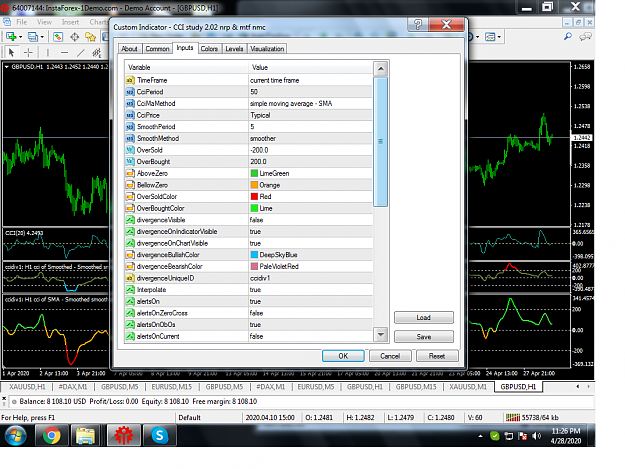Select the Interpolate true value

(311, 290)
